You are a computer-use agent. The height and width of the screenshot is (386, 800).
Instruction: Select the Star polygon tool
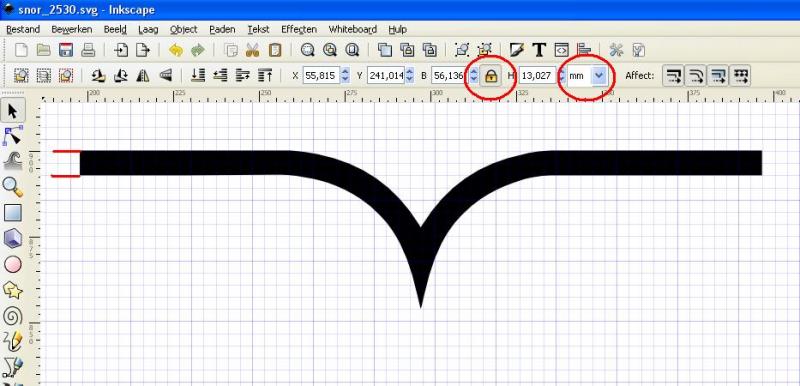click(13, 291)
